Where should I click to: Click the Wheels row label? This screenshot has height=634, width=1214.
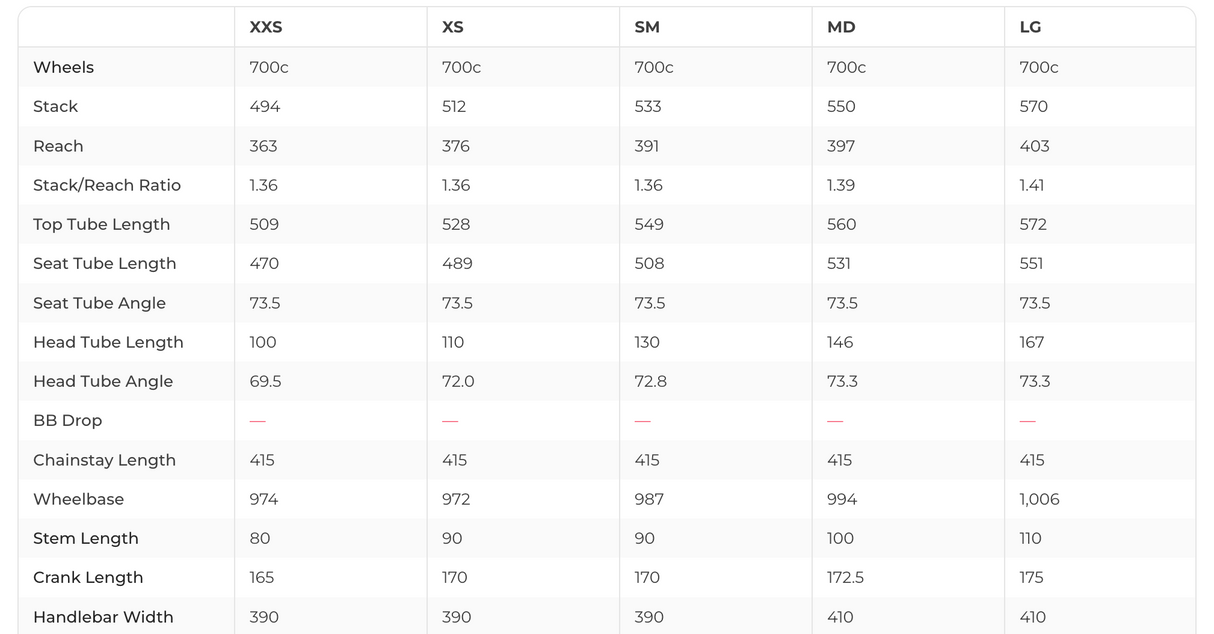tap(63, 67)
